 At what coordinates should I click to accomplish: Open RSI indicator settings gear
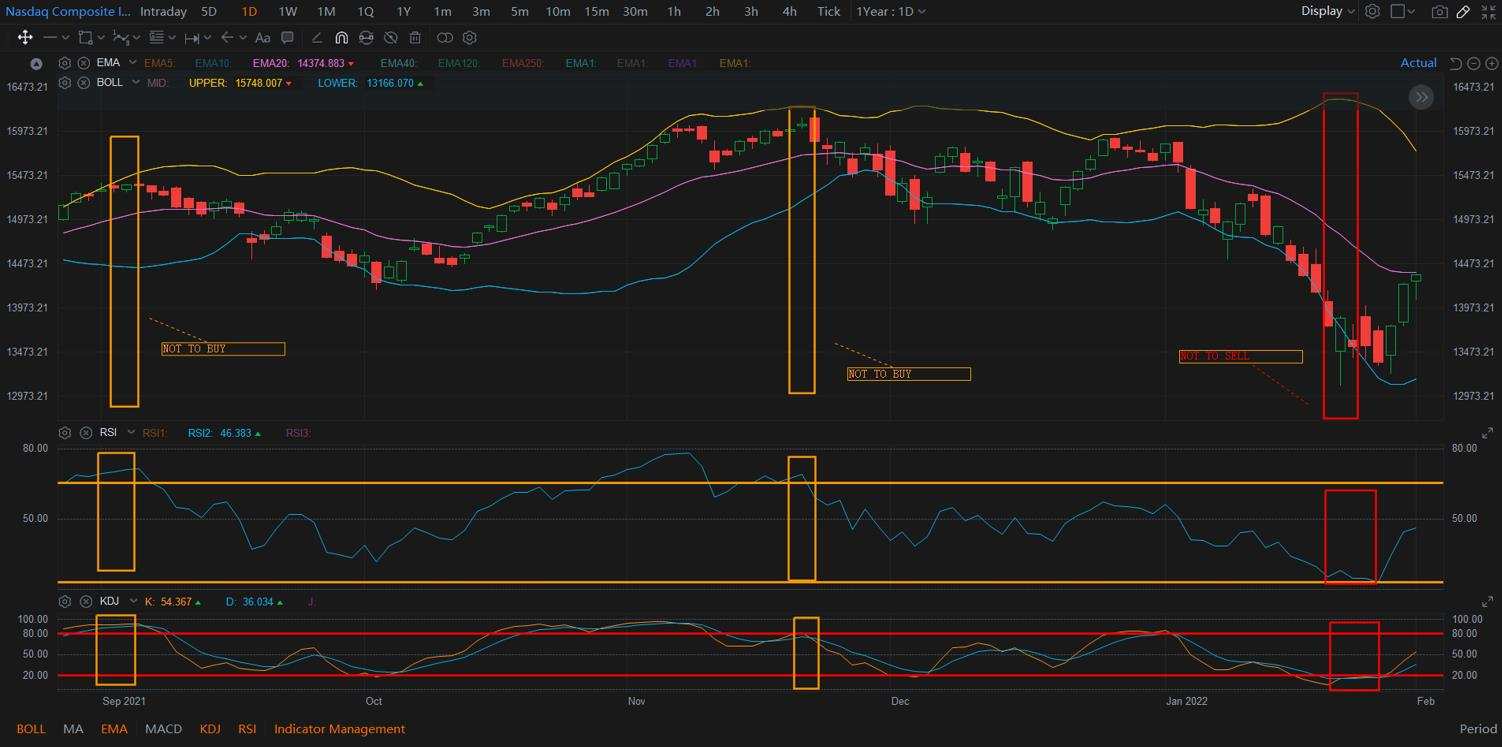click(x=65, y=433)
